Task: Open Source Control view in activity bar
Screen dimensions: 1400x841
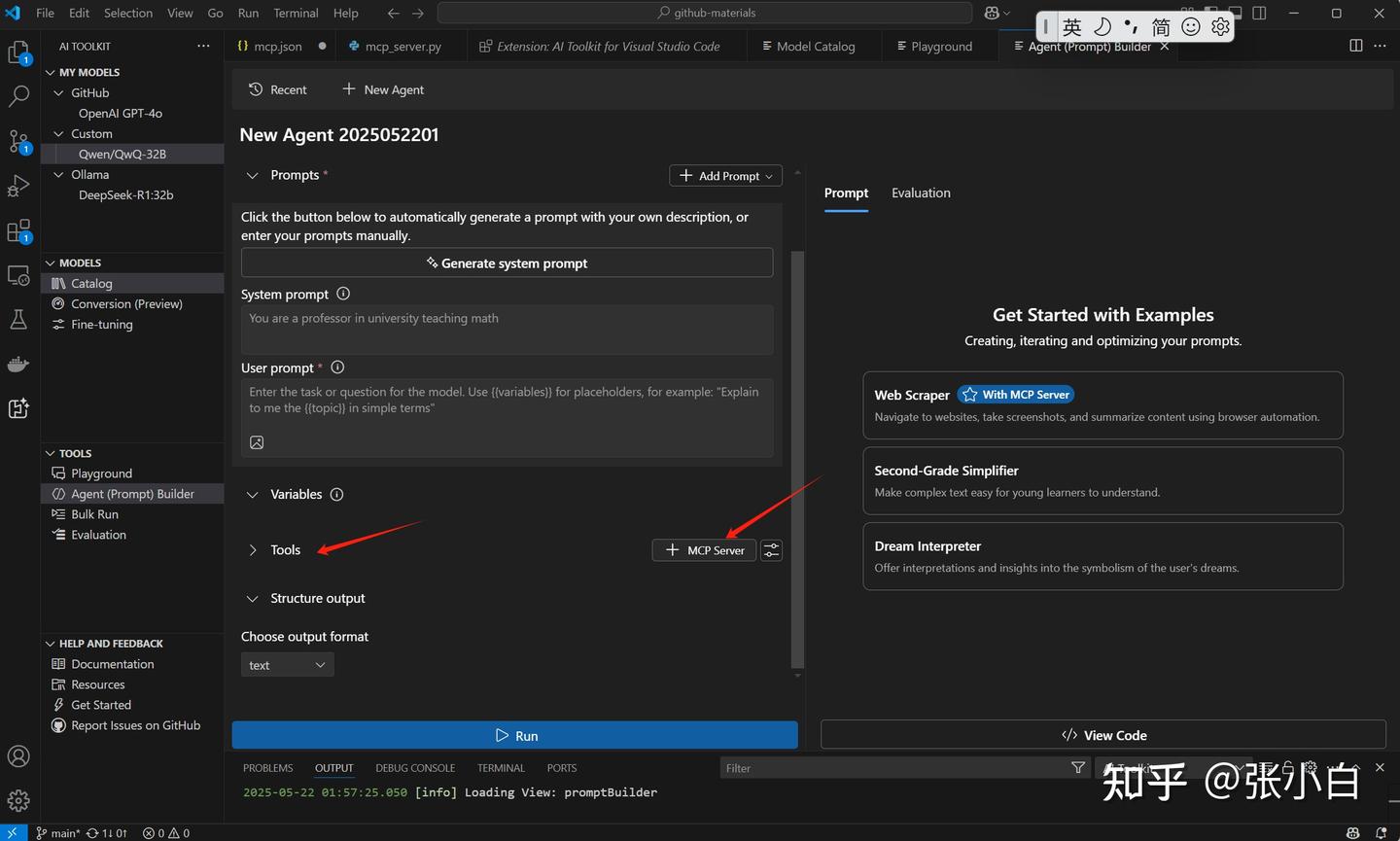Action: [x=18, y=142]
